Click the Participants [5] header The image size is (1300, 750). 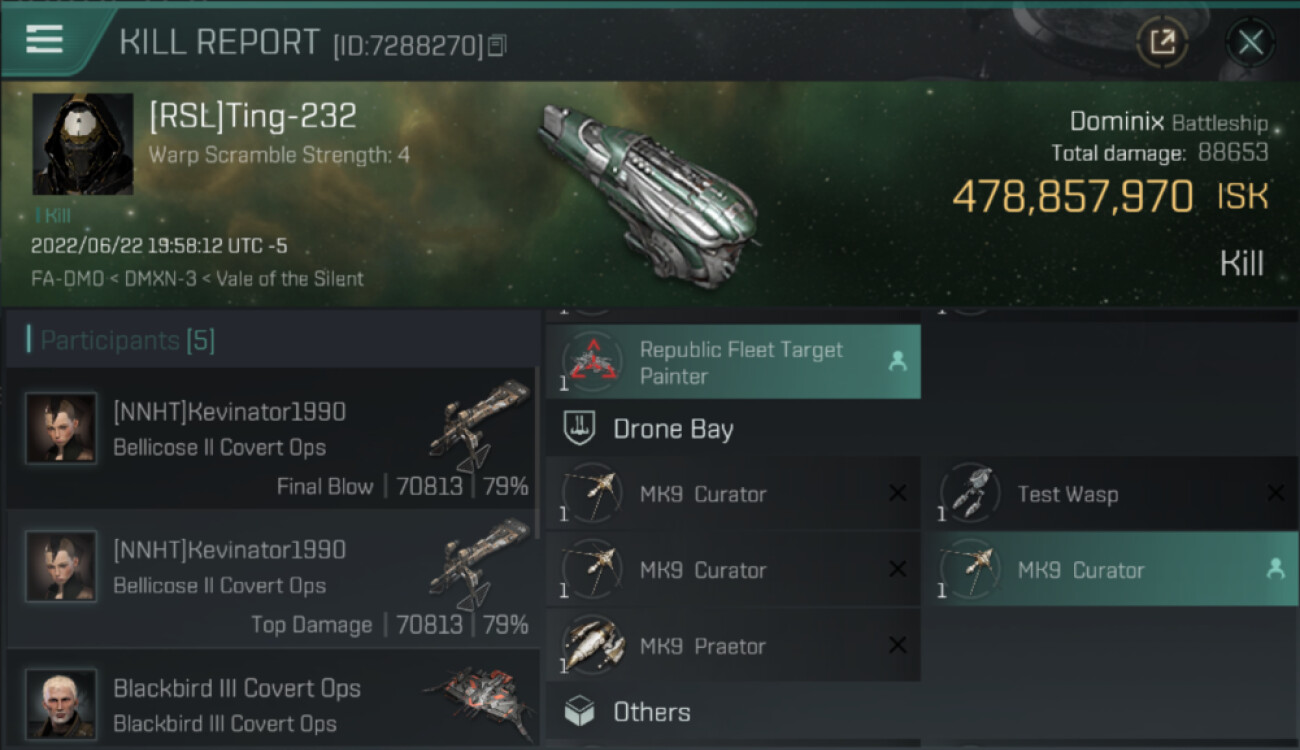point(121,341)
